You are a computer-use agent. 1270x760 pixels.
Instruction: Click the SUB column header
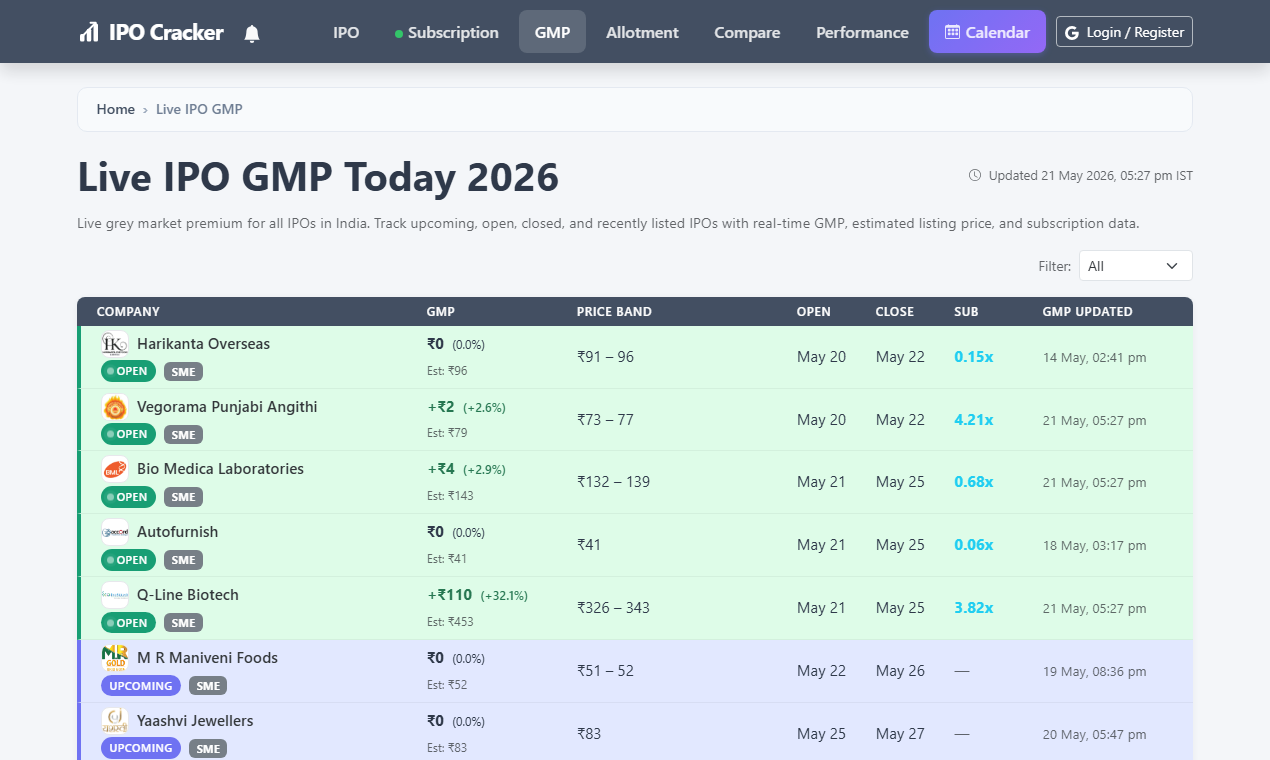[x=966, y=312]
